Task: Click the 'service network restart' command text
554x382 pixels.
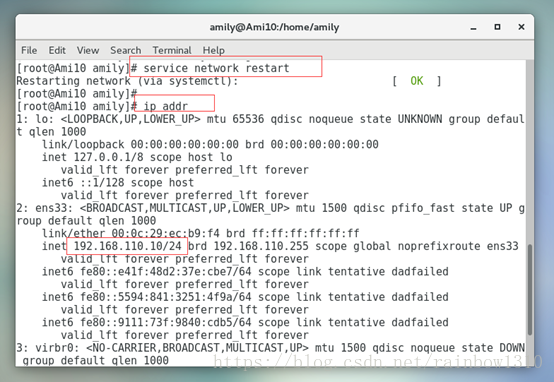Action: (216, 68)
